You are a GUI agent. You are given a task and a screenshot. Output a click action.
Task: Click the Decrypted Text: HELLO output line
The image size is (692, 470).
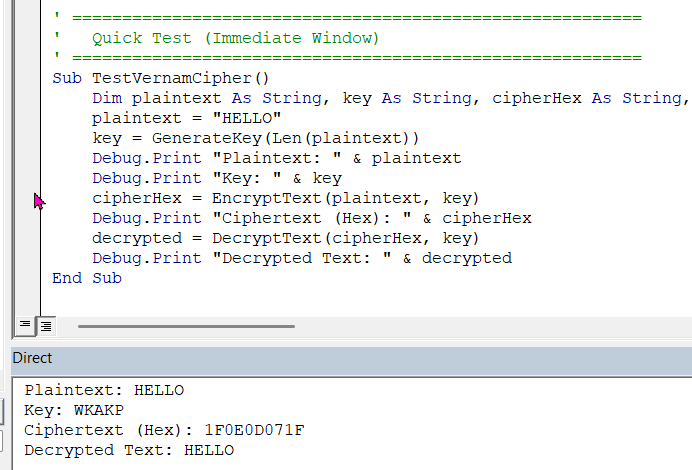click(x=129, y=450)
